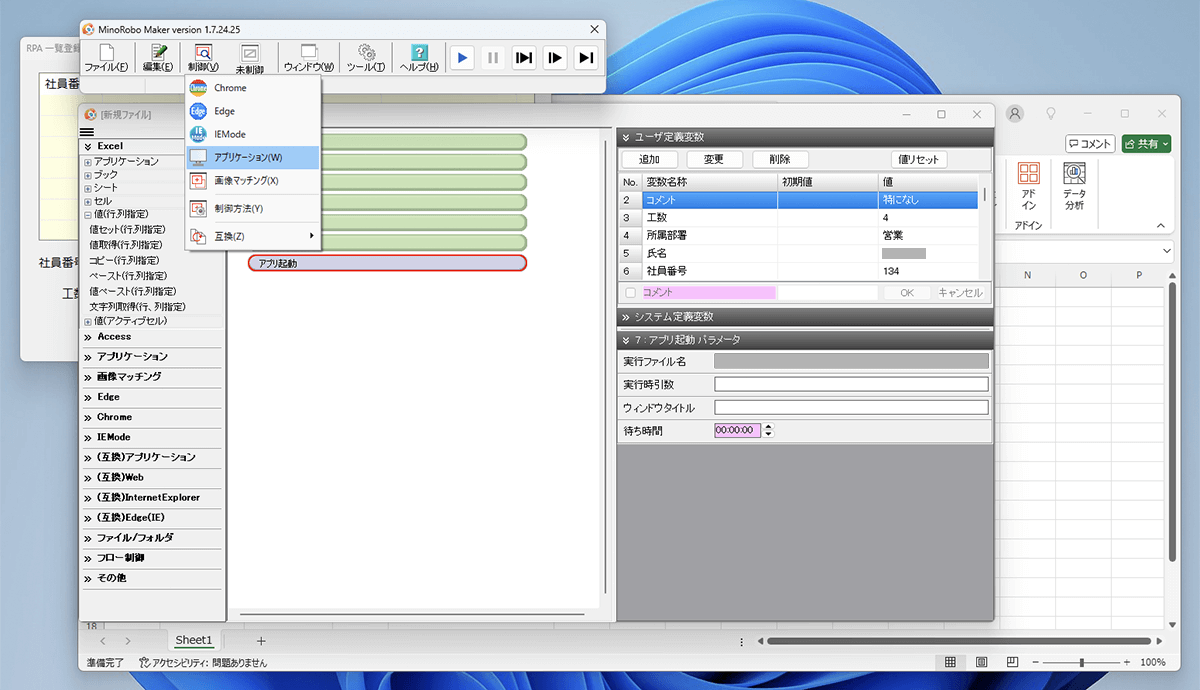Select ペースト(行,列指定) in the tree
1200x690 pixels.
click(128, 275)
